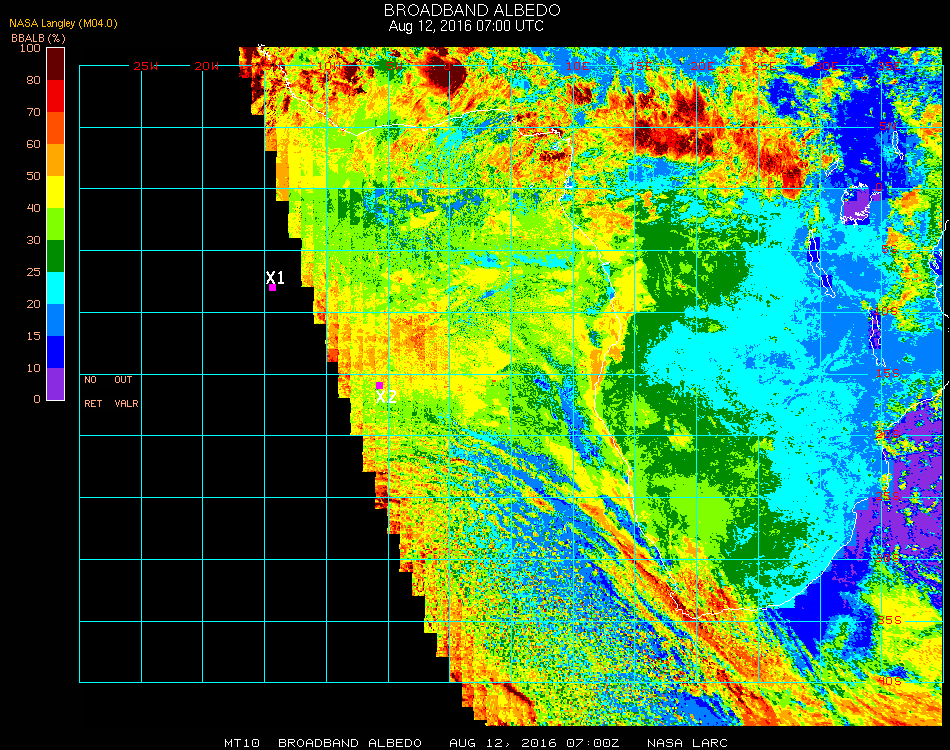This screenshot has width=950, height=750.
Task: Click the '25S' latitude label
Action: pos(888,497)
